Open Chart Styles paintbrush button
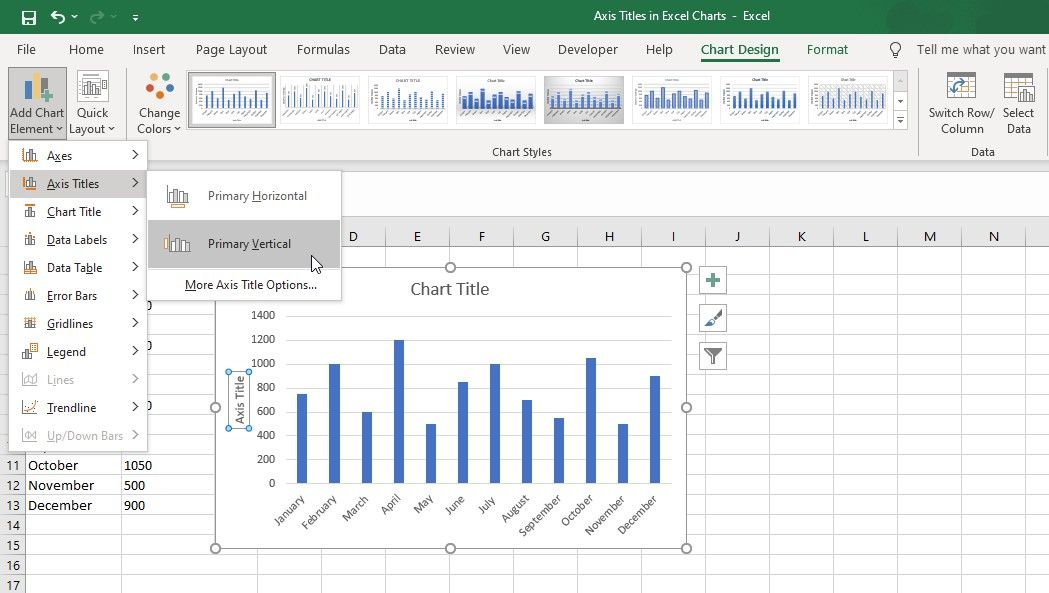This screenshot has height=593, width=1049. pyautogui.click(x=713, y=318)
